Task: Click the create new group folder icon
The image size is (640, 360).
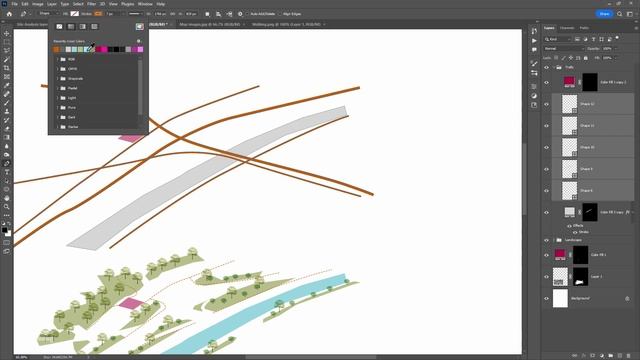Action: (x=611, y=356)
